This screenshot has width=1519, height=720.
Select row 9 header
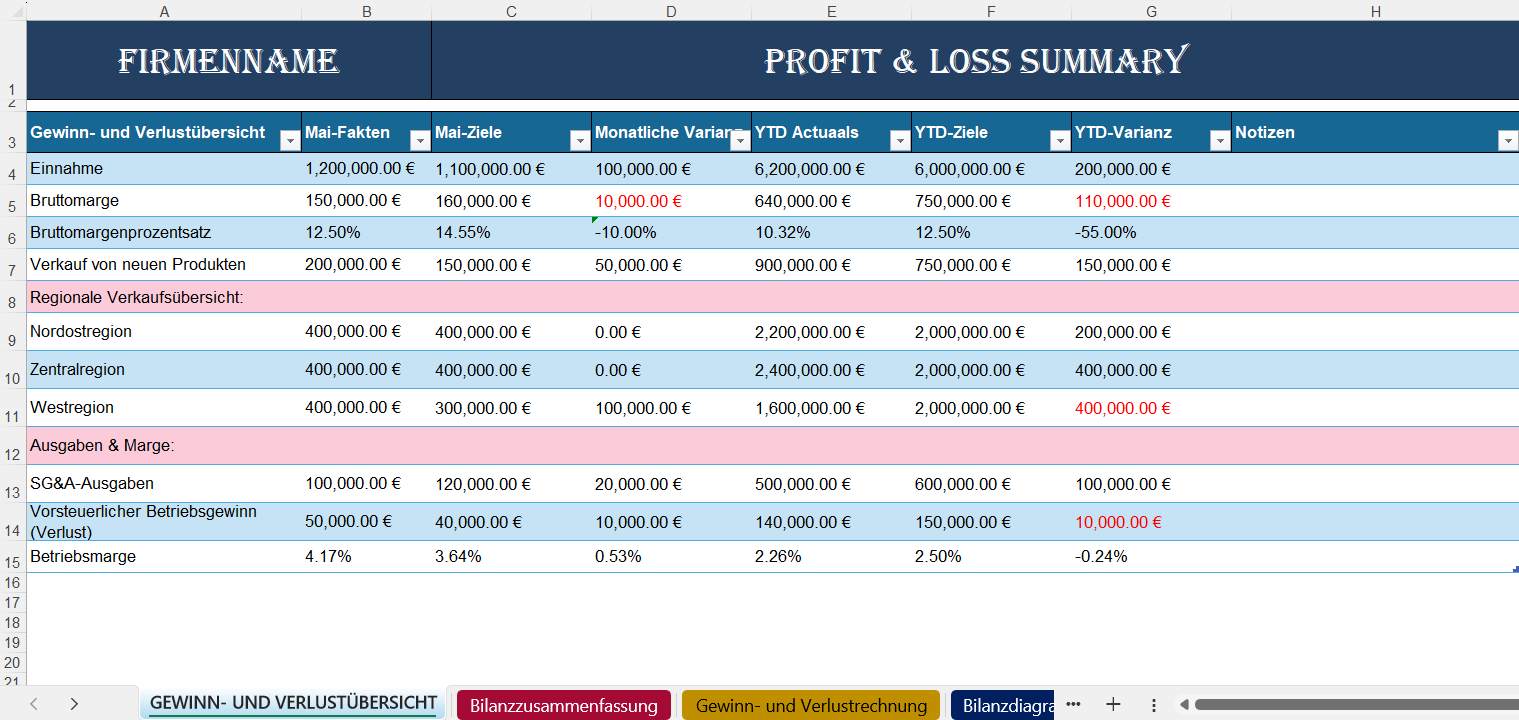pos(13,340)
